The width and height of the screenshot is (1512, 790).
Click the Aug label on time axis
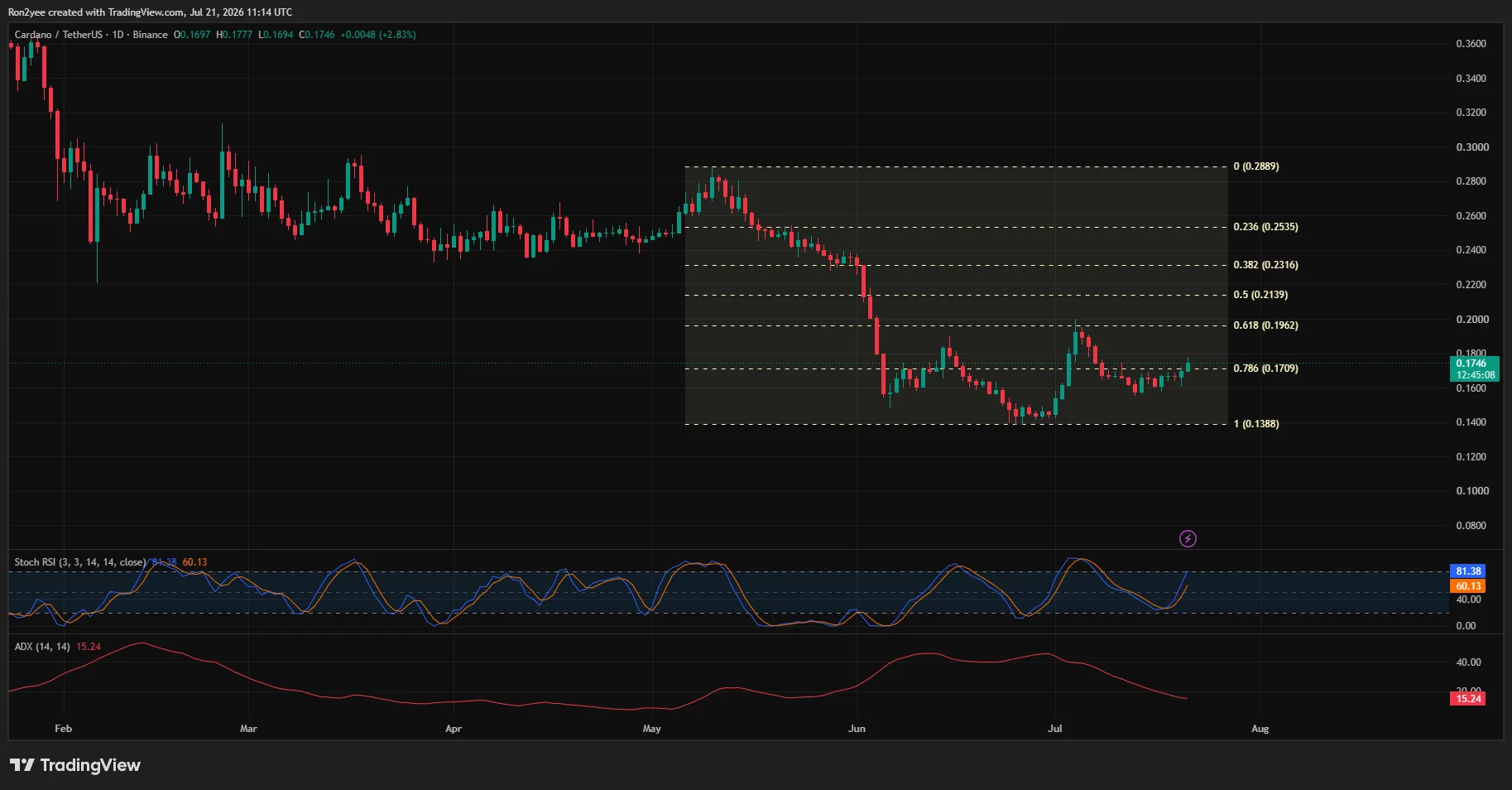click(1260, 729)
